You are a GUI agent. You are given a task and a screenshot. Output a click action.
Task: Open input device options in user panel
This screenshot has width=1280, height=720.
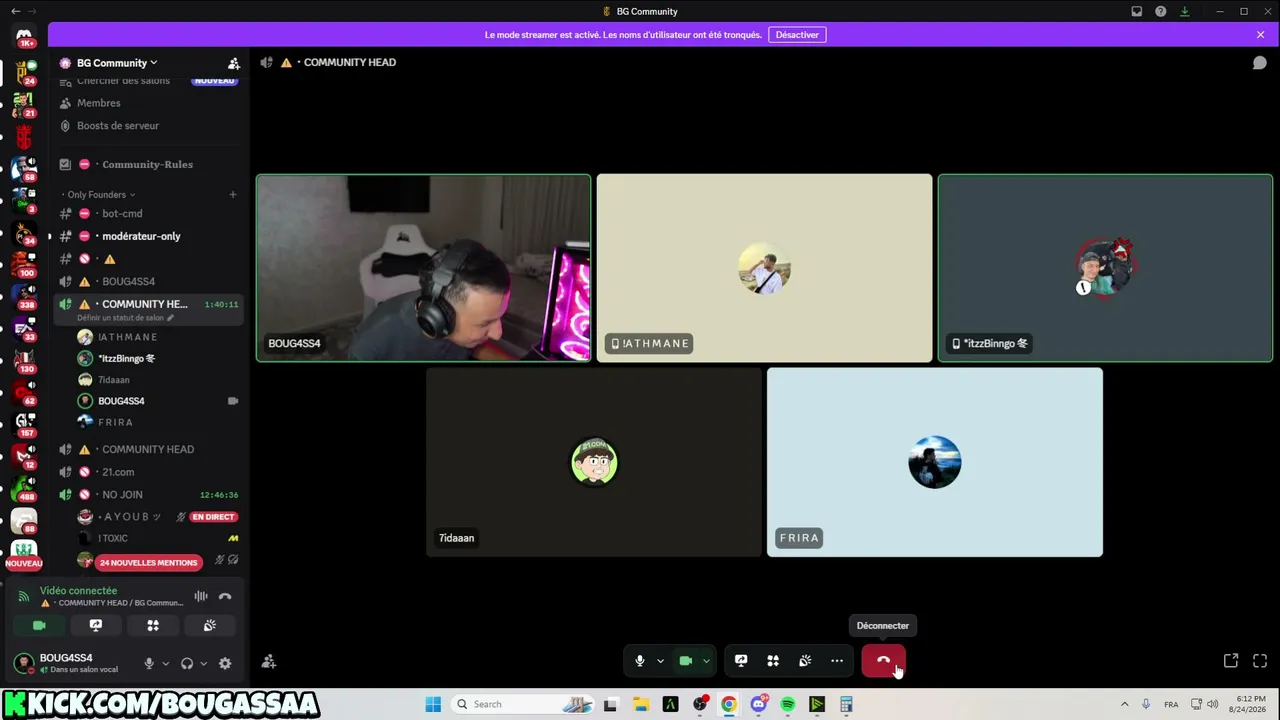[165, 663]
